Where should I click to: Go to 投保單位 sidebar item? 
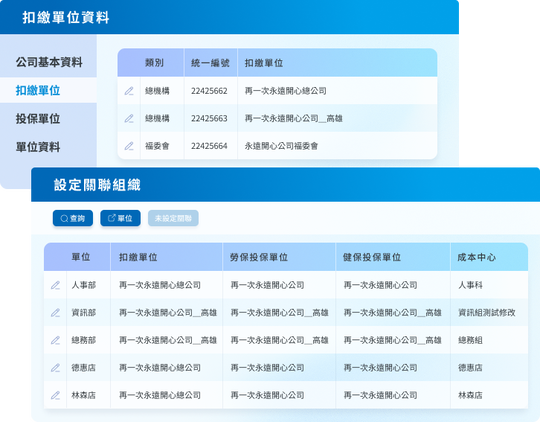coord(38,119)
